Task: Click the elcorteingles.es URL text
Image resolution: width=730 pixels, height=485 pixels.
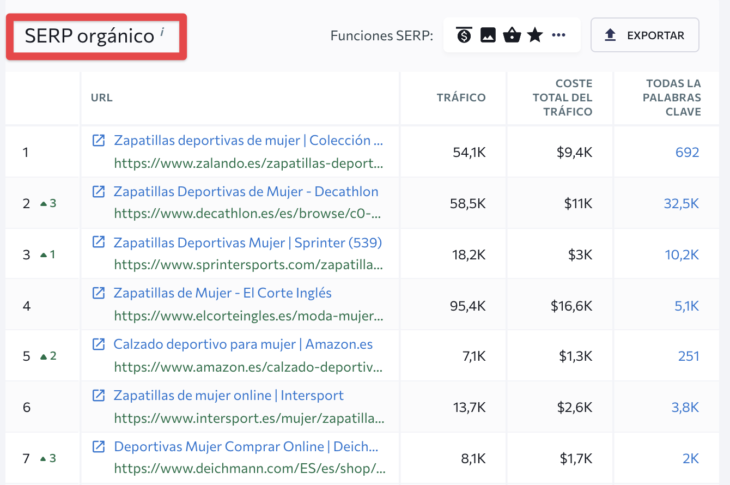Action: [249, 316]
